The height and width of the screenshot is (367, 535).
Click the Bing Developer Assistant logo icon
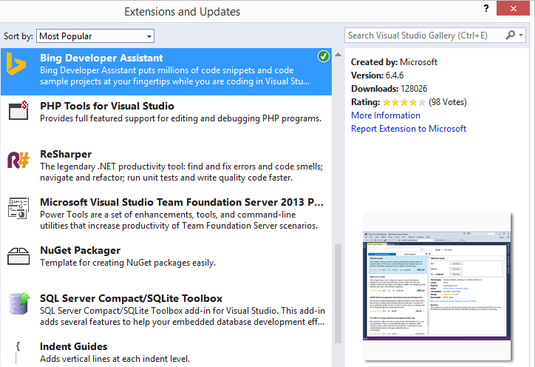16,64
